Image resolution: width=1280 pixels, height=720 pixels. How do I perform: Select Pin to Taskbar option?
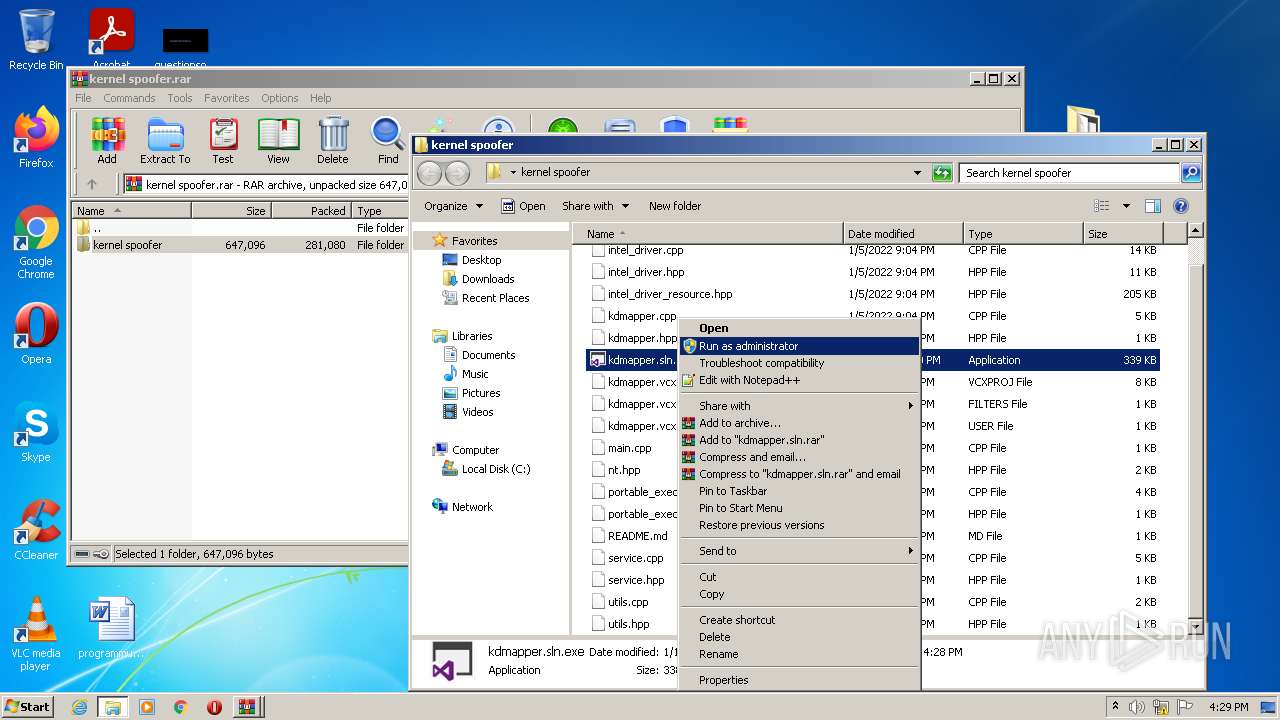coord(799,491)
